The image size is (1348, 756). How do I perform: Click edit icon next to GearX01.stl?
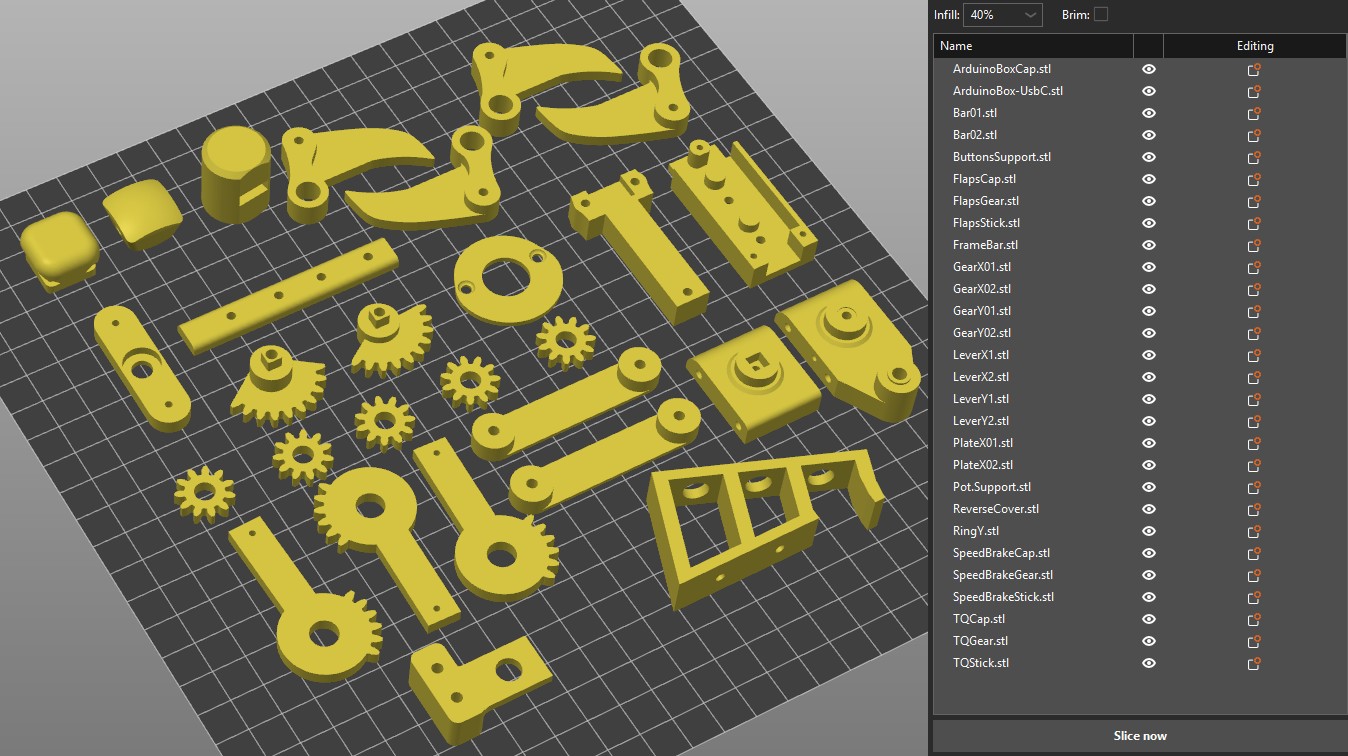(x=1253, y=267)
